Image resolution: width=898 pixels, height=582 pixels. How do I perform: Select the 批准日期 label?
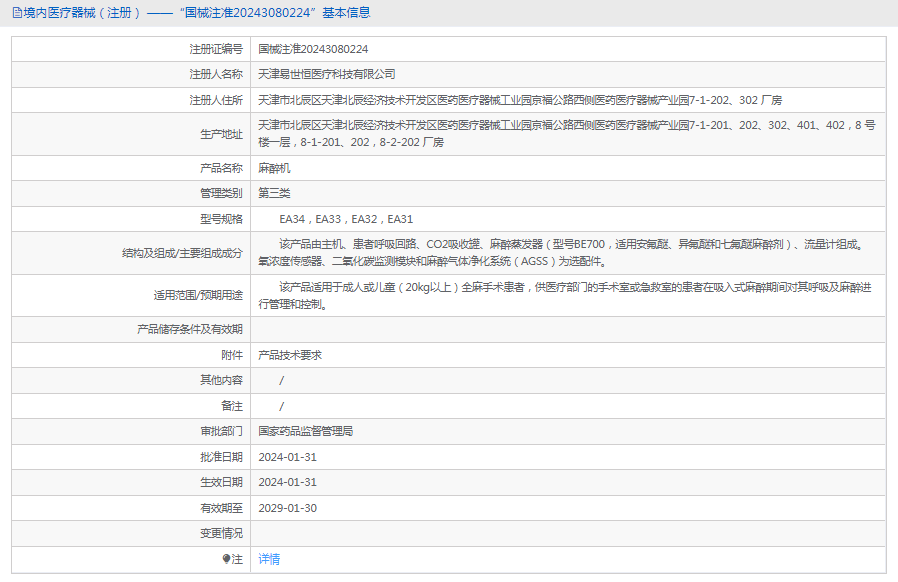point(221,457)
